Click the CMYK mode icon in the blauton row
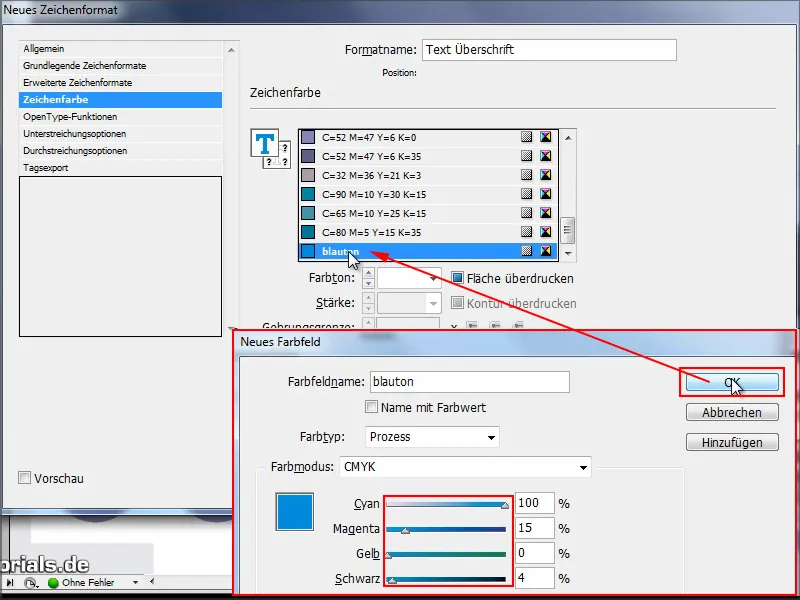 click(x=545, y=251)
